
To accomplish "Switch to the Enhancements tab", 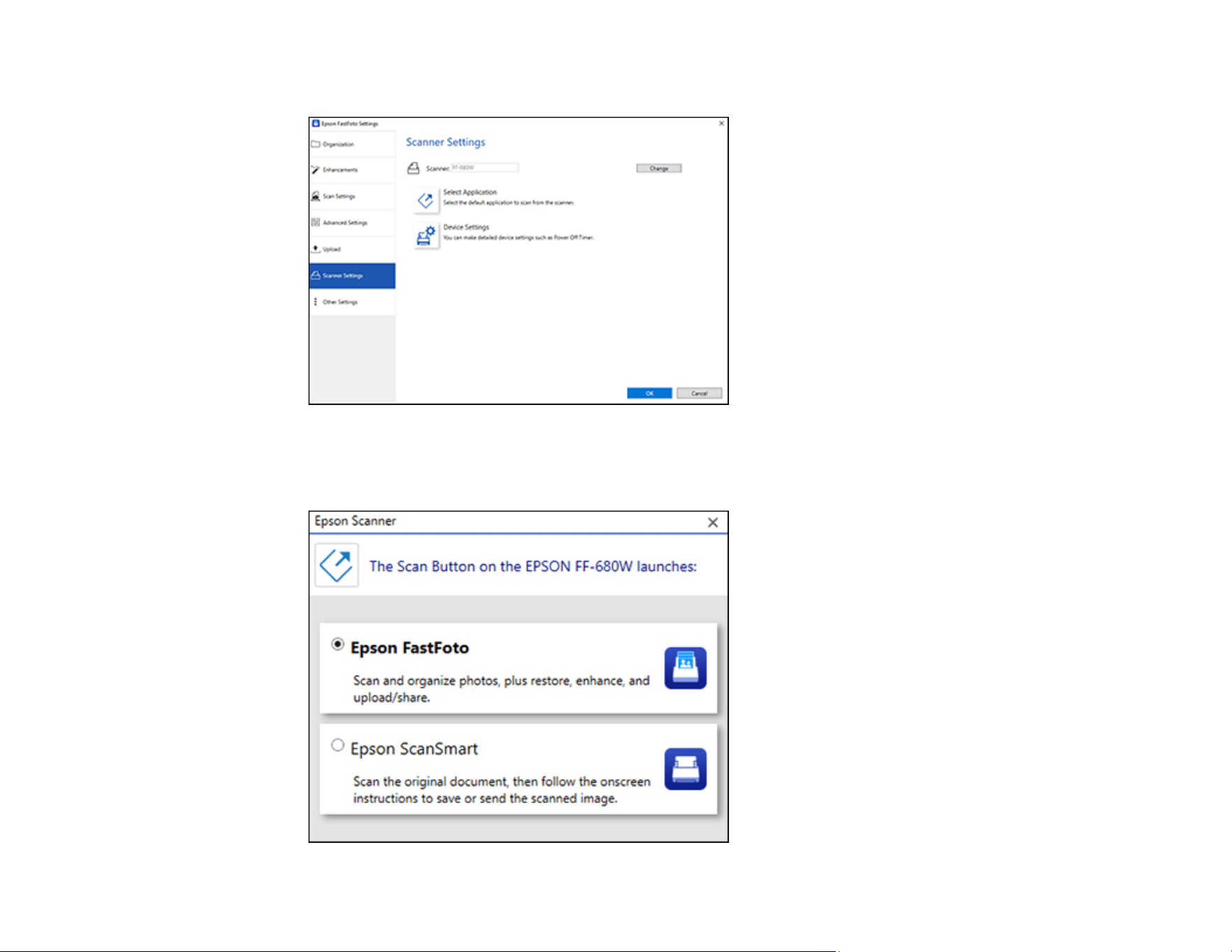I will pyautogui.click(x=352, y=170).
